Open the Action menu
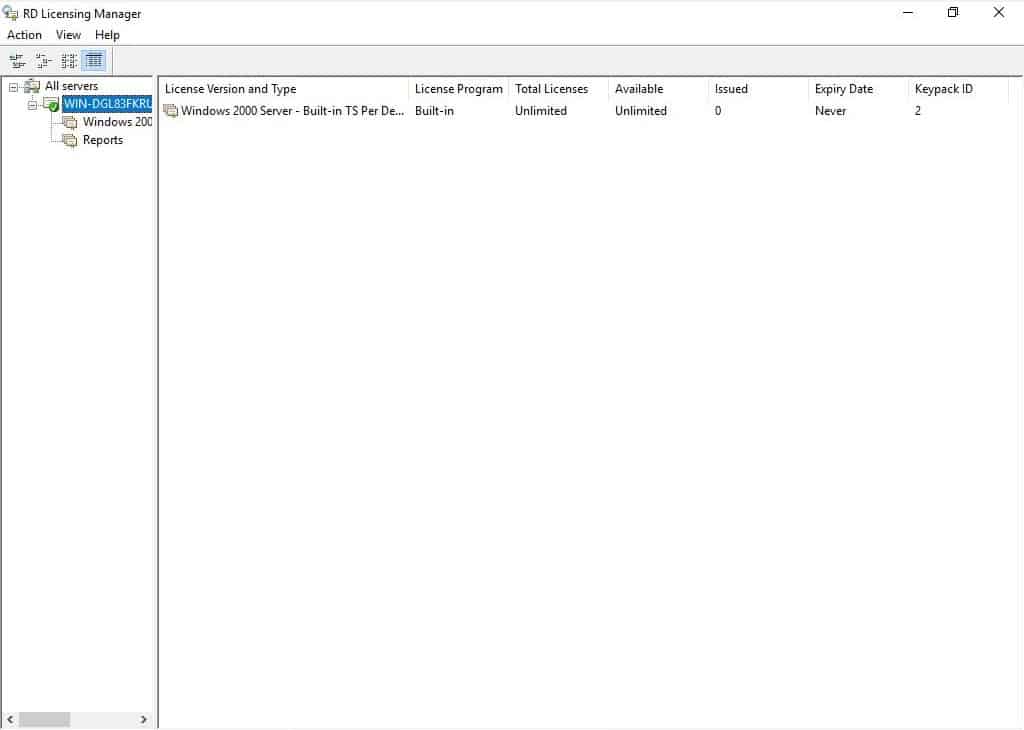The image size is (1024, 730). (24, 35)
